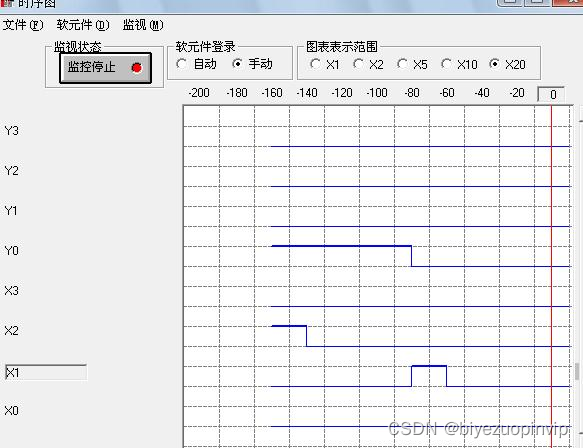The image size is (583, 448).
Task: Set chart range to X10
Action: pos(446,64)
